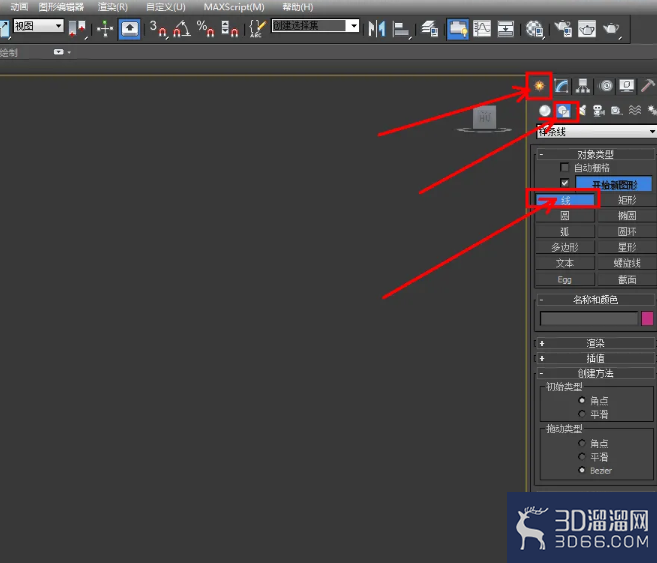Click the ViewCube in the viewport

(484, 119)
